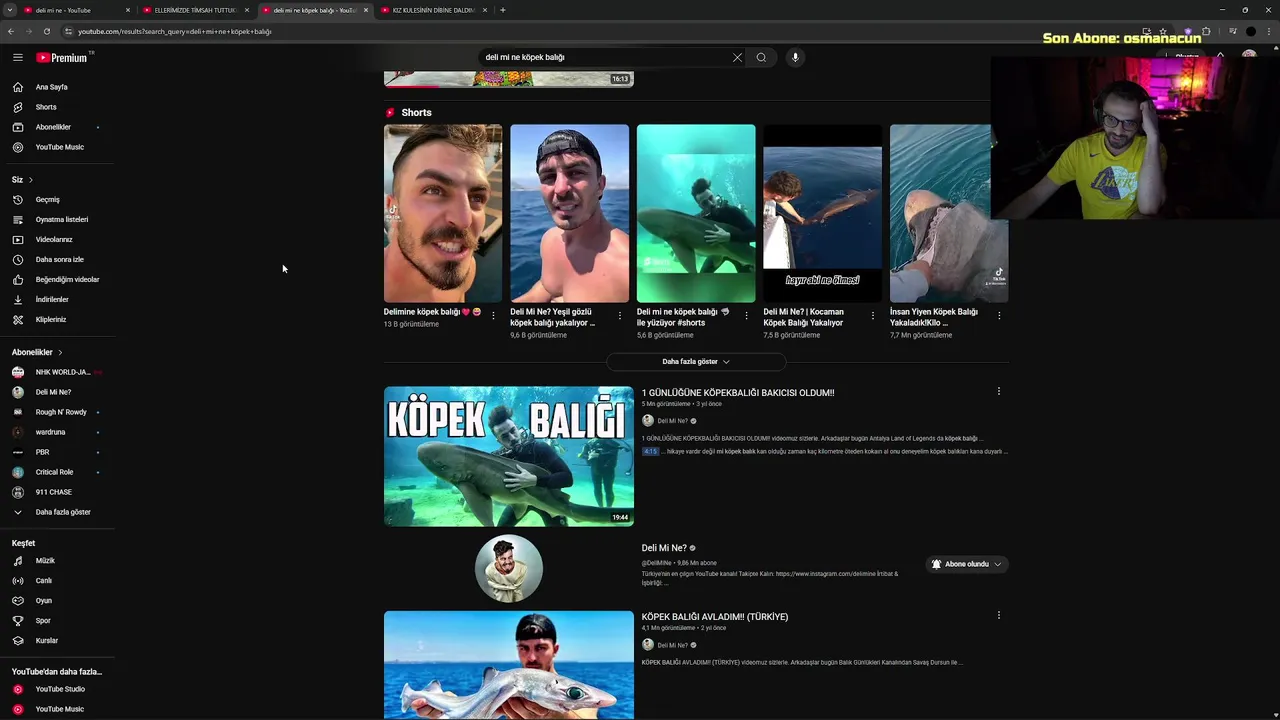Image resolution: width=1280 pixels, height=720 pixels.
Task: Open options for 1 GÜNLÜĞÜNE KÖPEKBALIĞI video
Action: tap(998, 391)
